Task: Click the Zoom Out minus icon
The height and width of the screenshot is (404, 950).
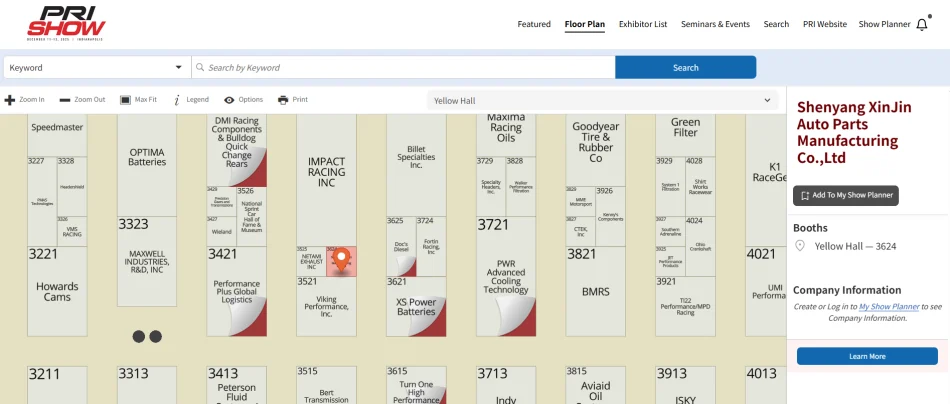Action: tap(65, 100)
